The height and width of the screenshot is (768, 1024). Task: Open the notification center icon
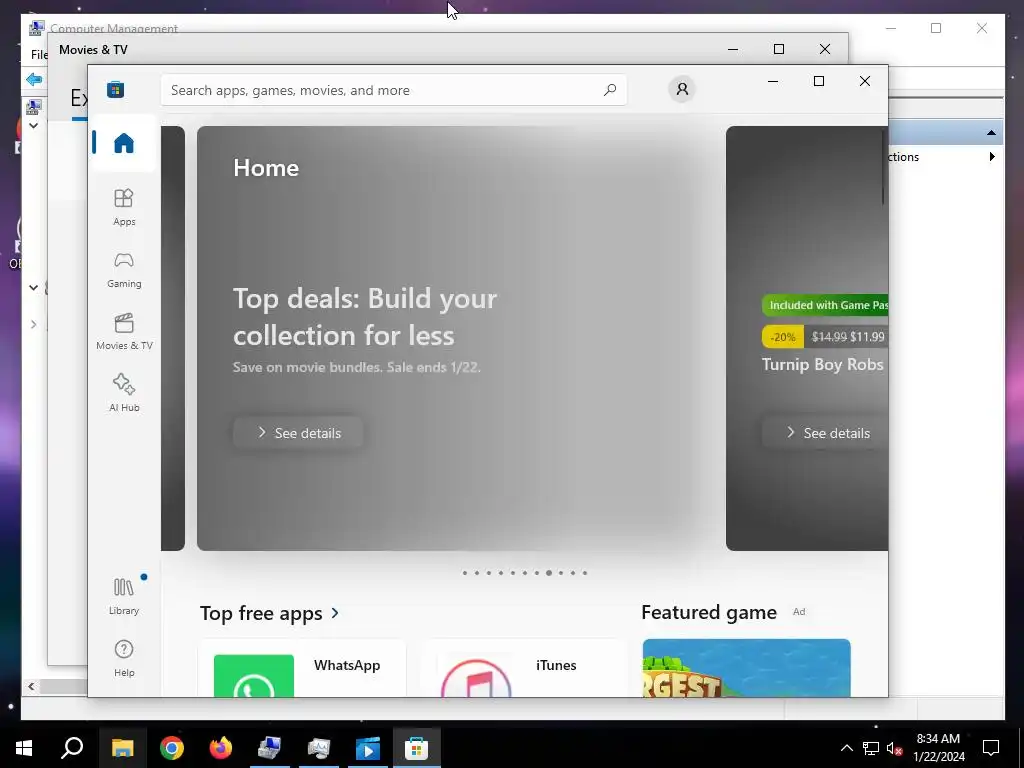991,748
